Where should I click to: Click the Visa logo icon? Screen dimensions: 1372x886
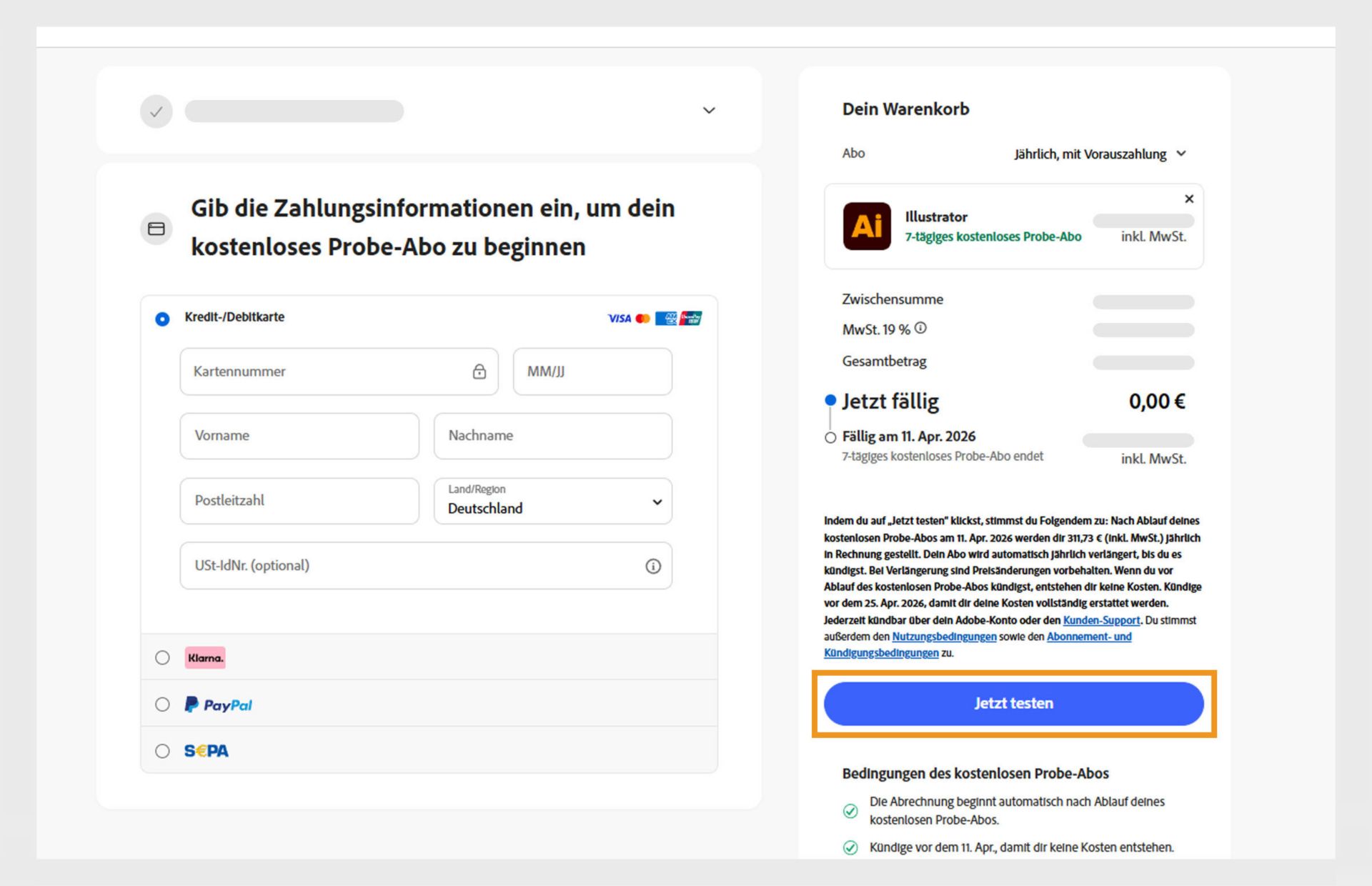click(x=619, y=318)
